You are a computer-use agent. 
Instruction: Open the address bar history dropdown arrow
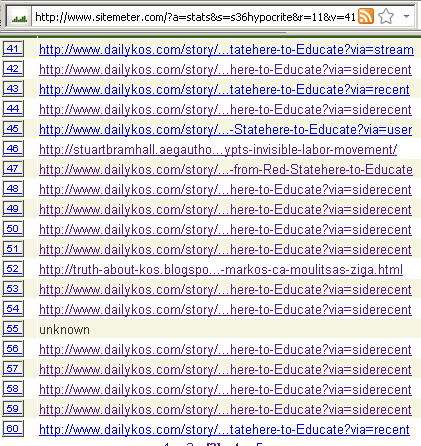pos(406,16)
